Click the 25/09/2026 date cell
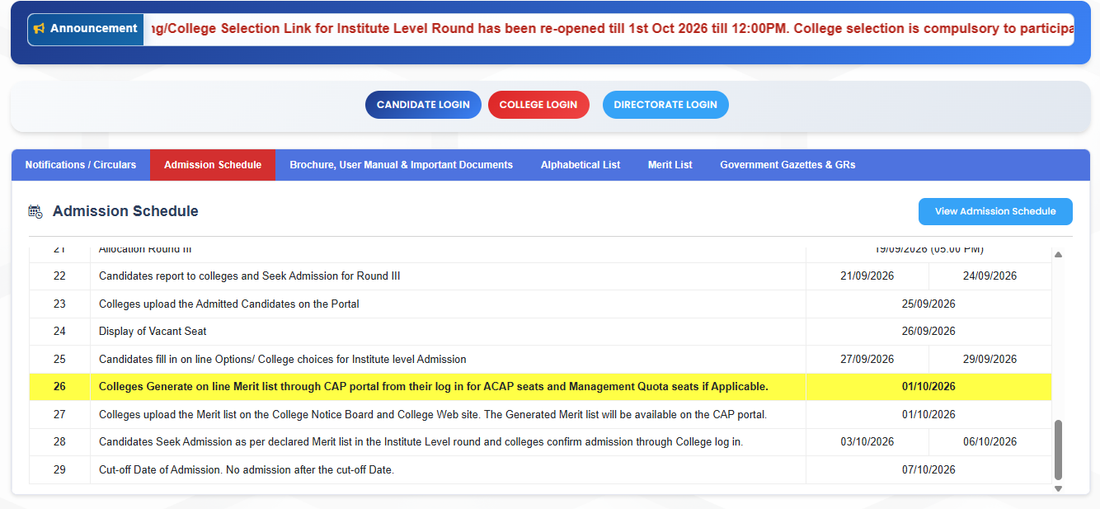The width and height of the screenshot is (1100, 509). click(x=929, y=304)
